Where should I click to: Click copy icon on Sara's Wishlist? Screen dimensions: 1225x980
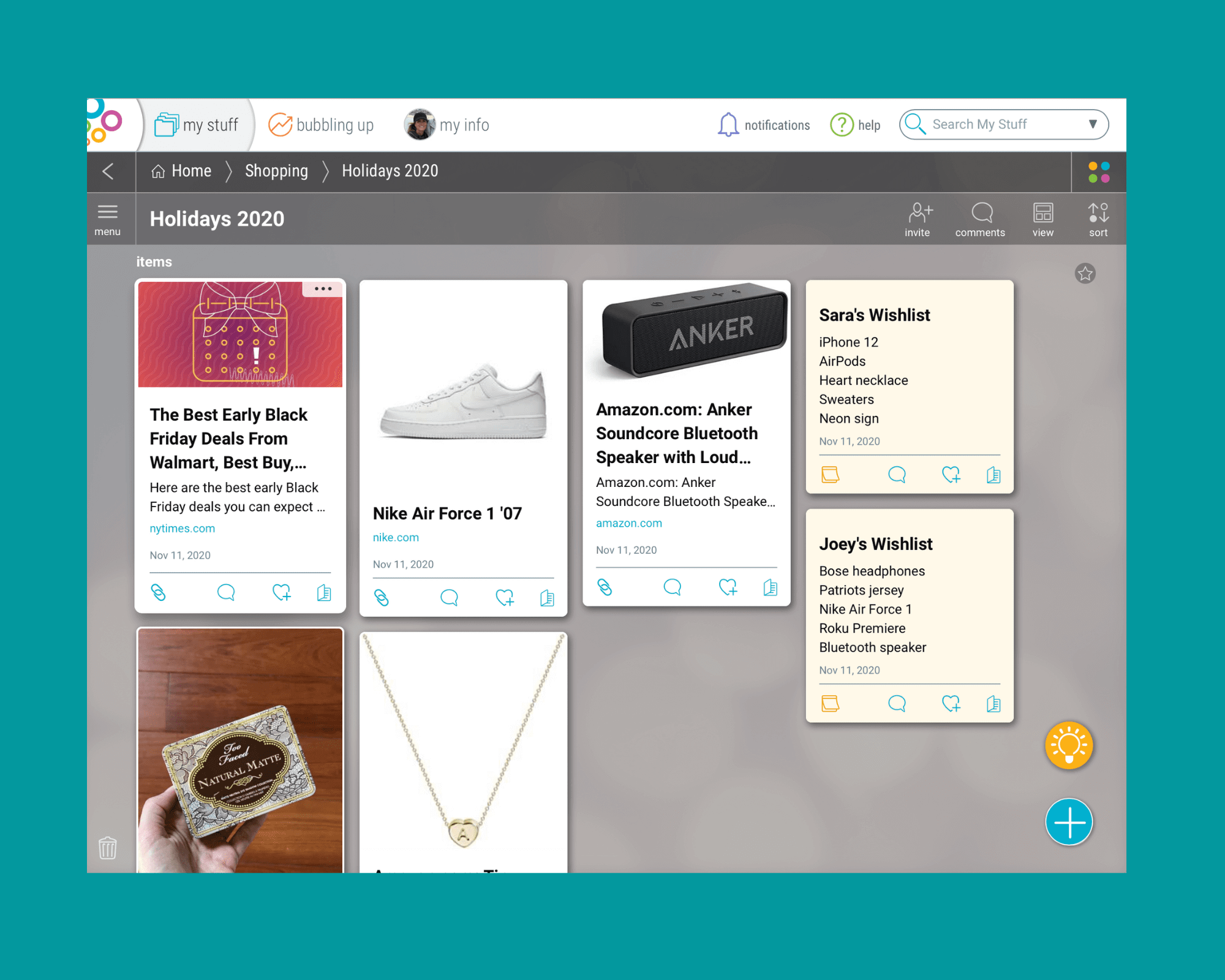pyautogui.click(x=993, y=475)
